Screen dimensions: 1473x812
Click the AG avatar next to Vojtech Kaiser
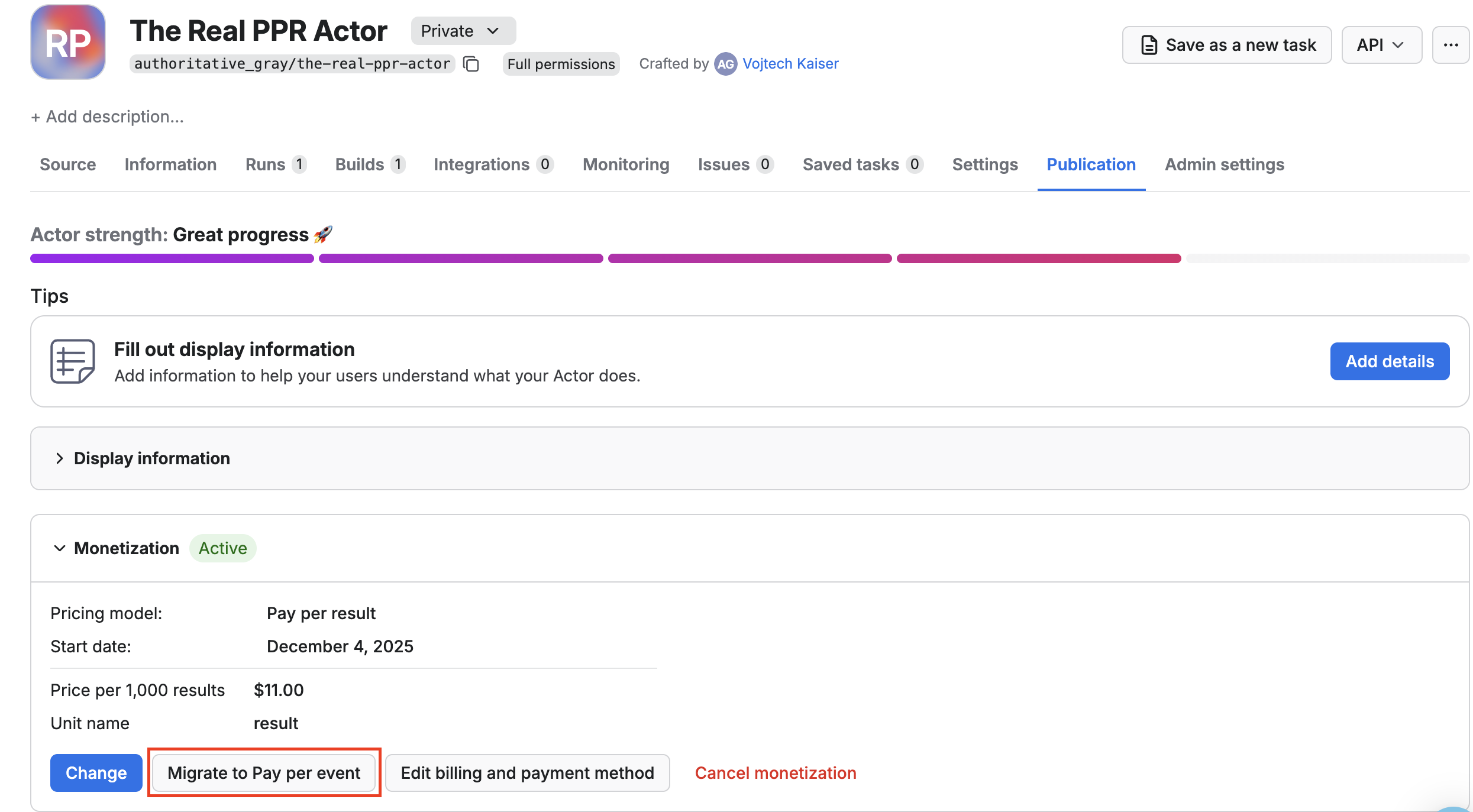[x=725, y=64]
